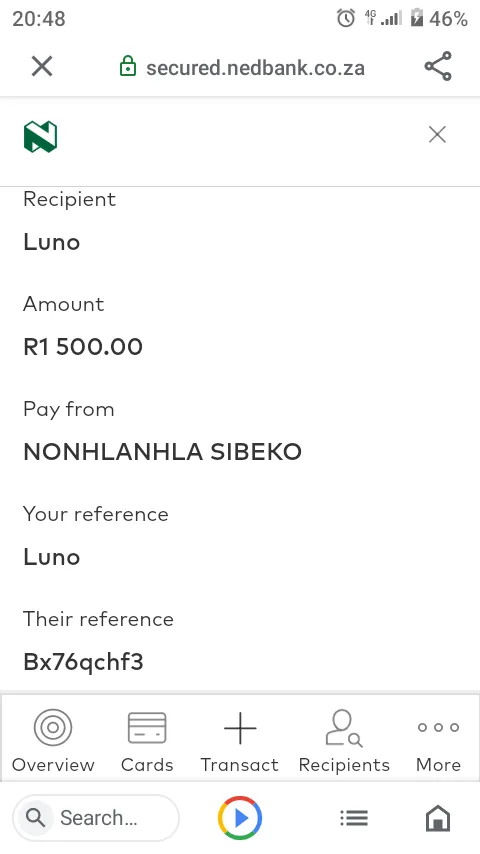This screenshot has height=854, width=480.
Task: Open the More three-dot menu
Action: click(x=438, y=727)
